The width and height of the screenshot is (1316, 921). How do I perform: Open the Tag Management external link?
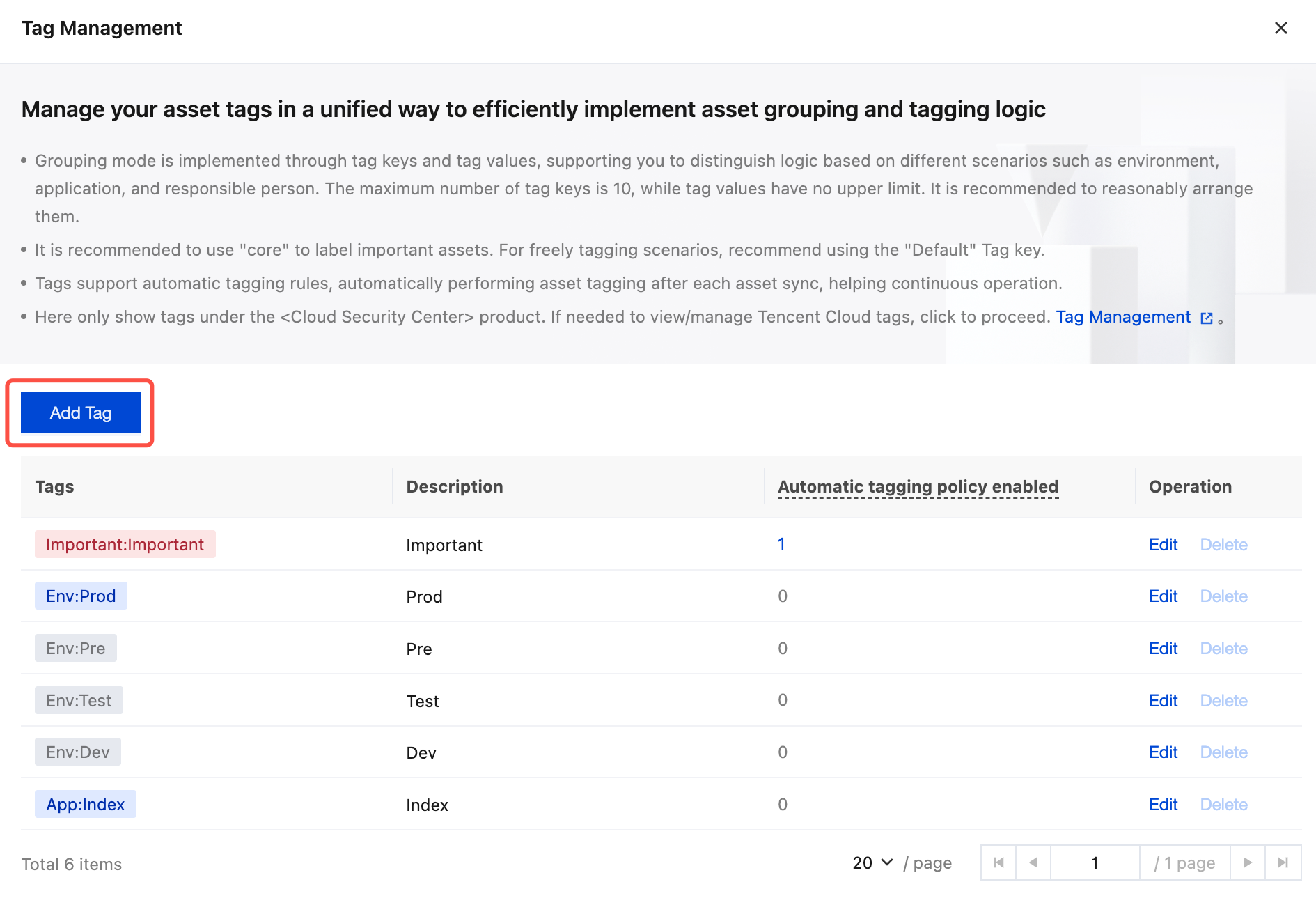coord(1123,317)
